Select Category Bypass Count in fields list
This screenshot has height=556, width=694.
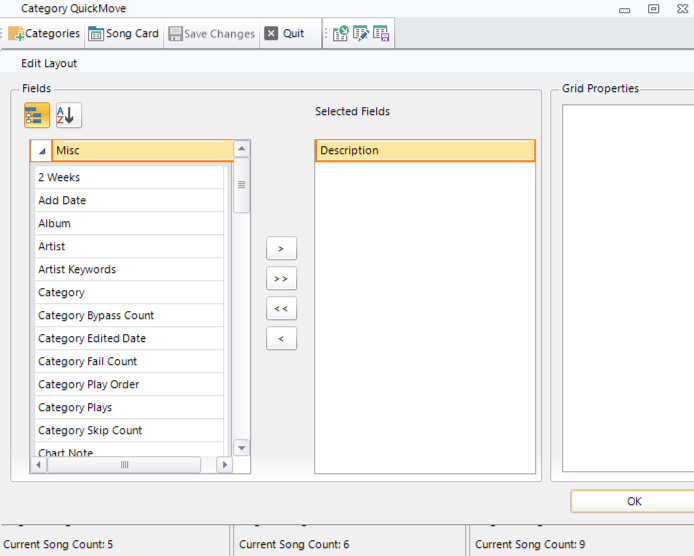coord(96,315)
